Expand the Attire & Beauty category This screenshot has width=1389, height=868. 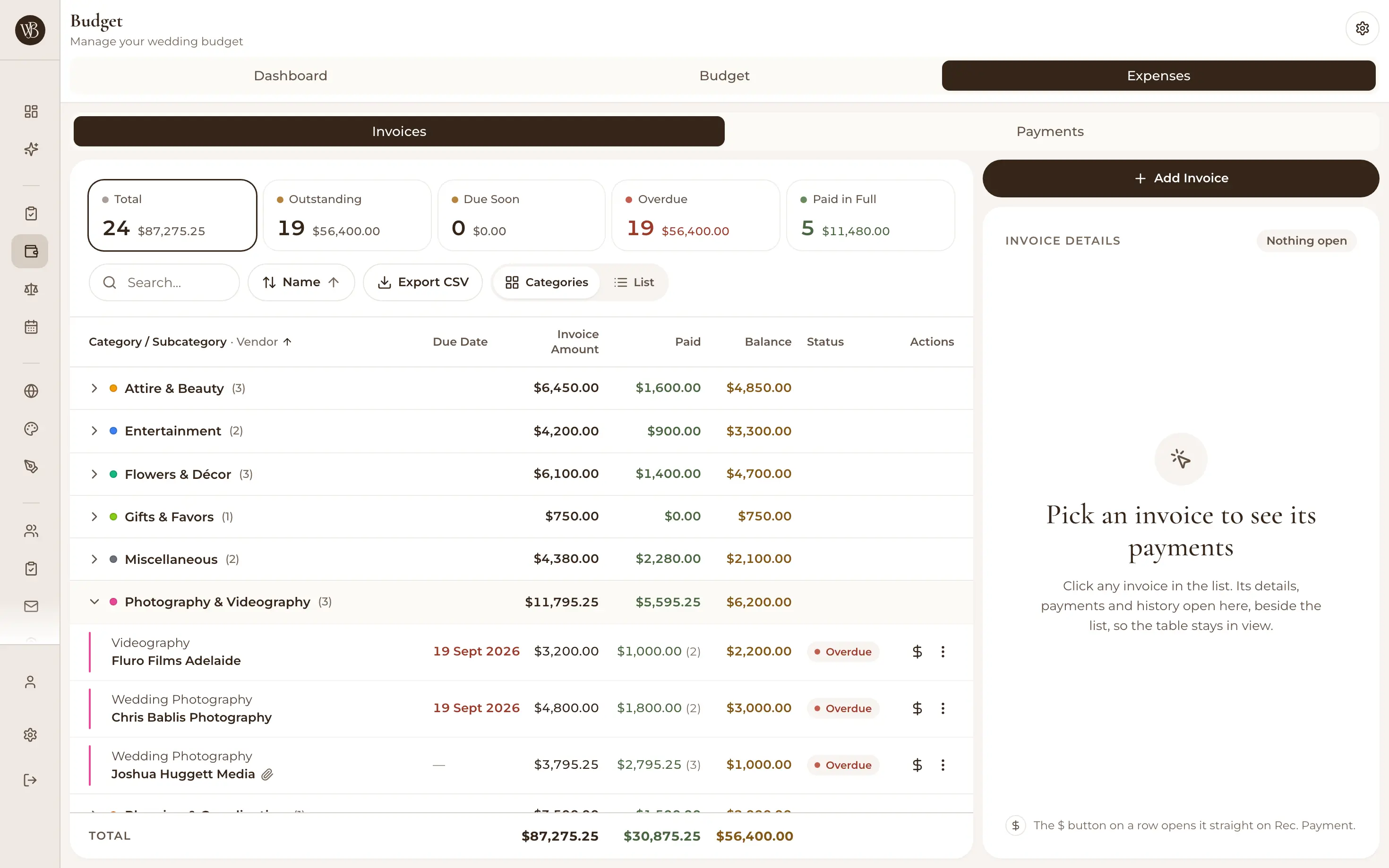pyautogui.click(x=94, y=388)
